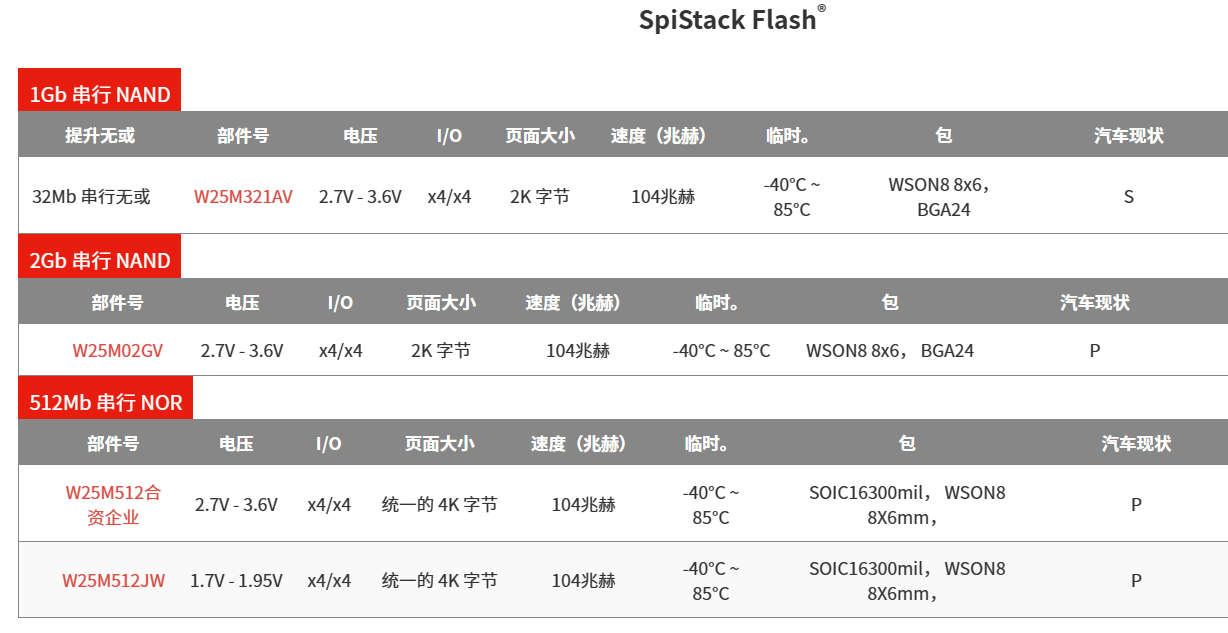The image size is (1228, 633).
Task: Select the 1Gb 串行 NAND section tab
Action: pyautogui.click(x=100, y=96)
